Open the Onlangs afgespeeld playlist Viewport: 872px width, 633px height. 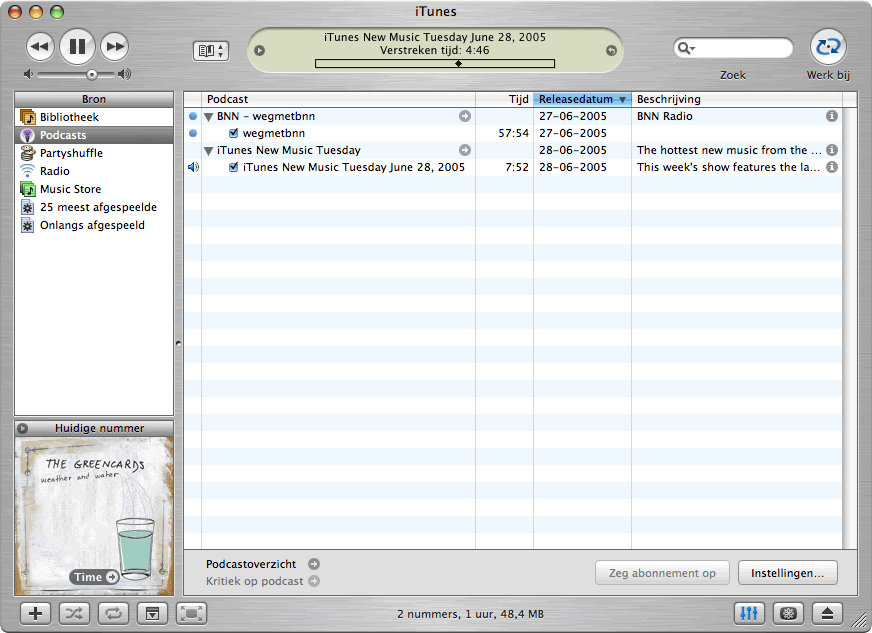94,225
